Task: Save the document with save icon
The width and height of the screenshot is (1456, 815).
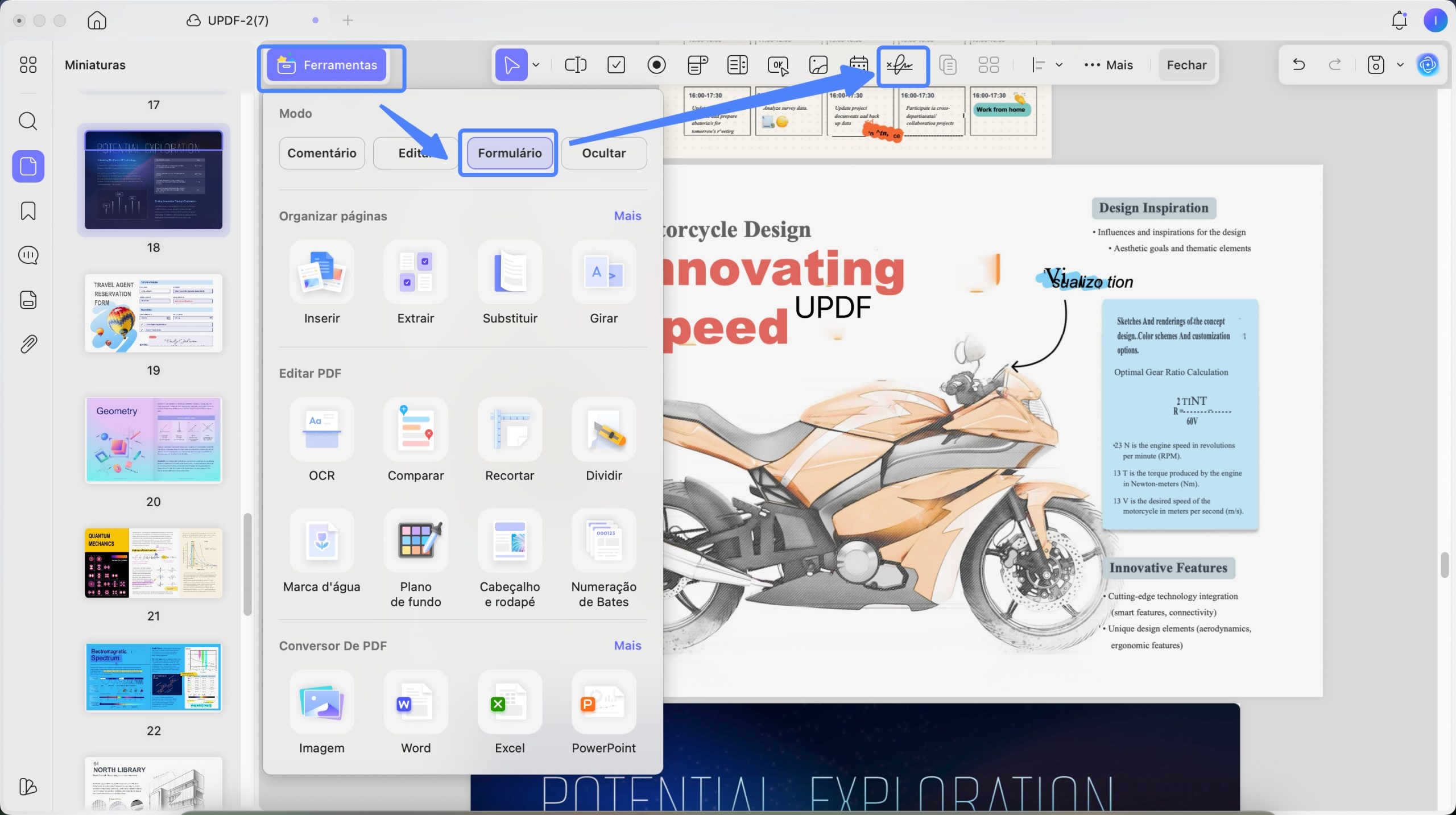Action: click(x=1375, y=64)
